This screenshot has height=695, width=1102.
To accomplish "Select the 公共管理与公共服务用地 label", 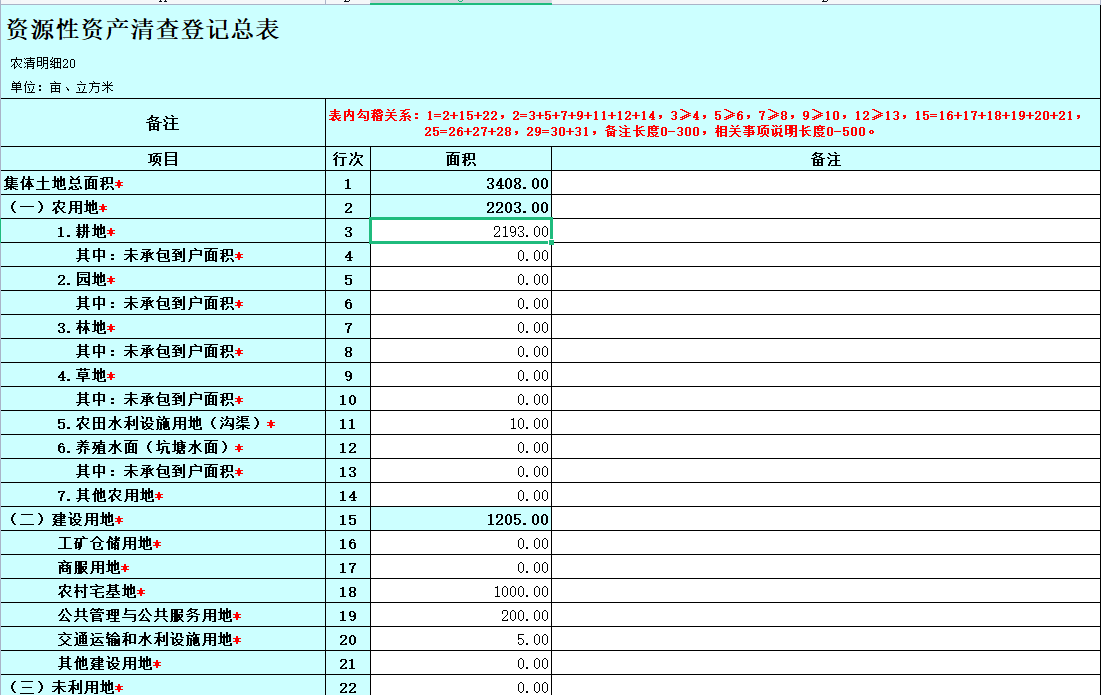I will (149, 615).
